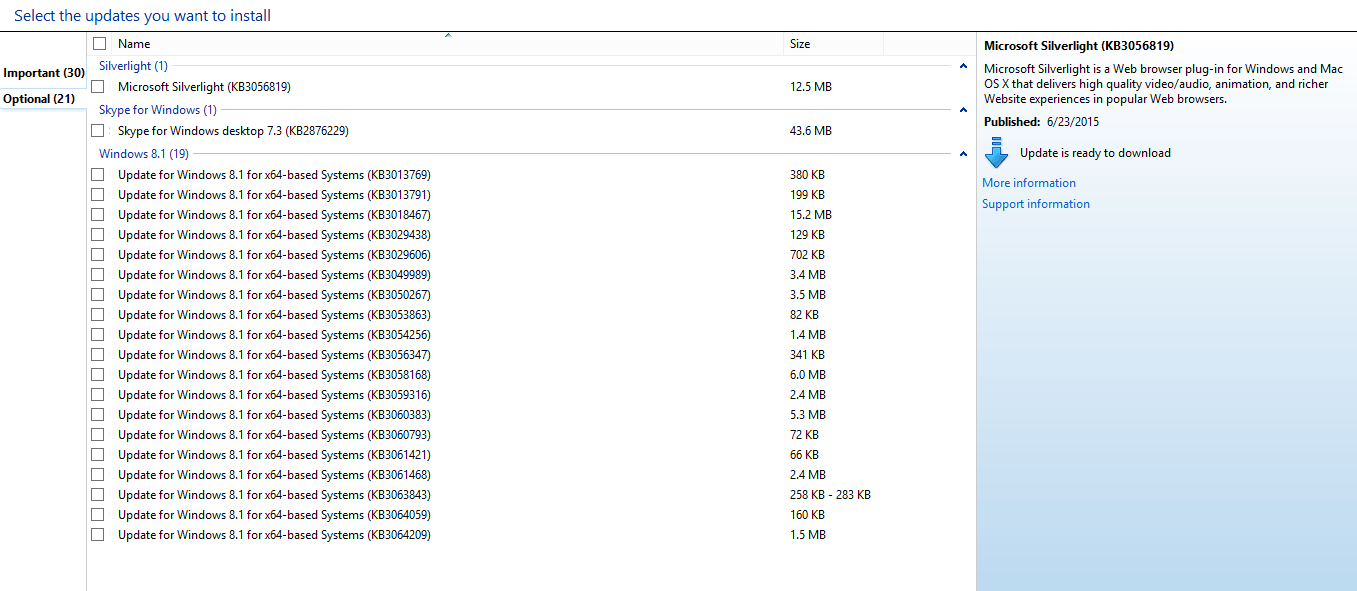The height and width of the screenshot is (591, 1357).
Task: Click the Silverlight (1) group heading
Action: [x=133, y=66]
